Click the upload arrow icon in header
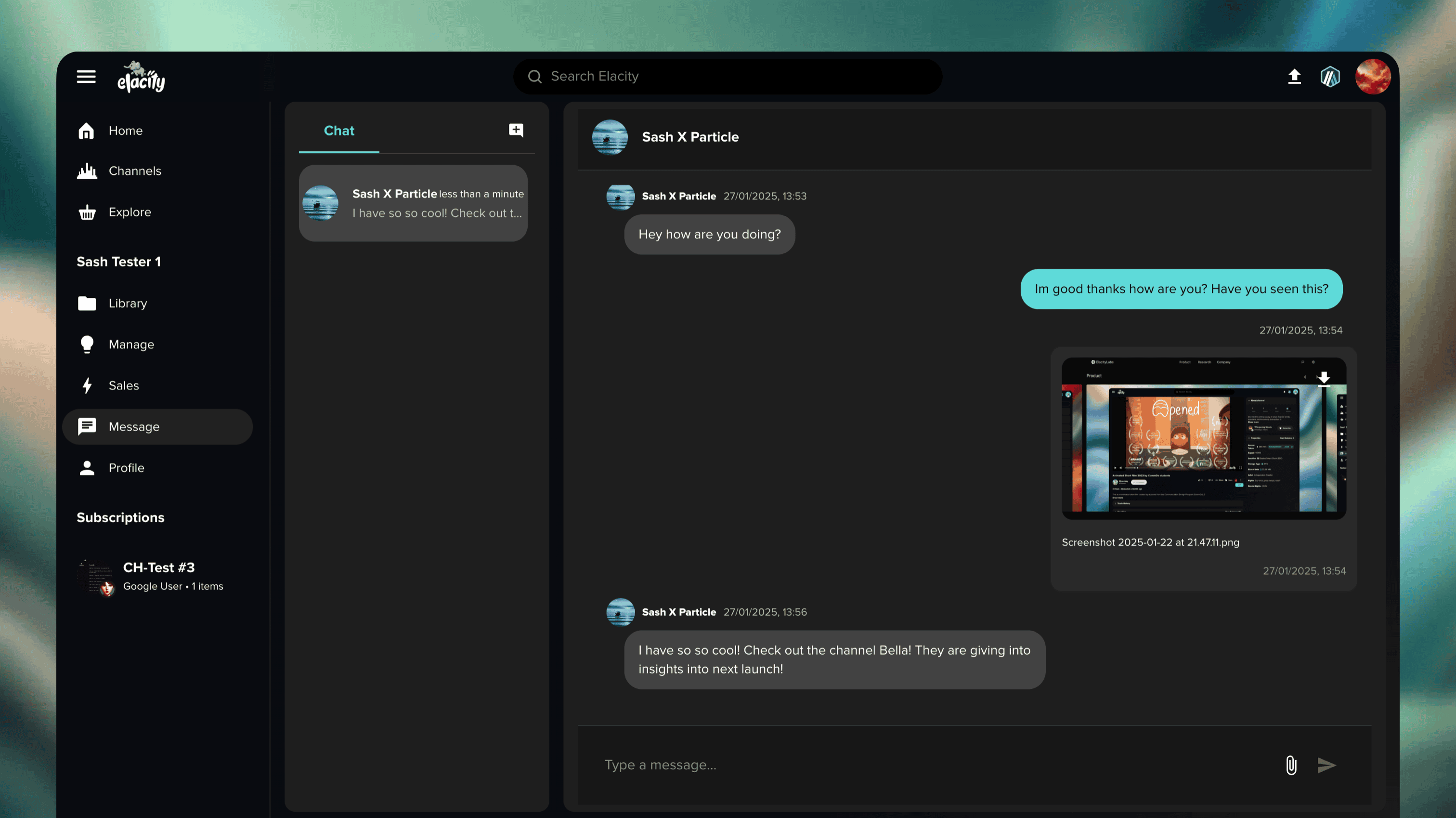The width and height of the screenshot is (1456, 818). pyautogui.click(x=1294, y=77)
